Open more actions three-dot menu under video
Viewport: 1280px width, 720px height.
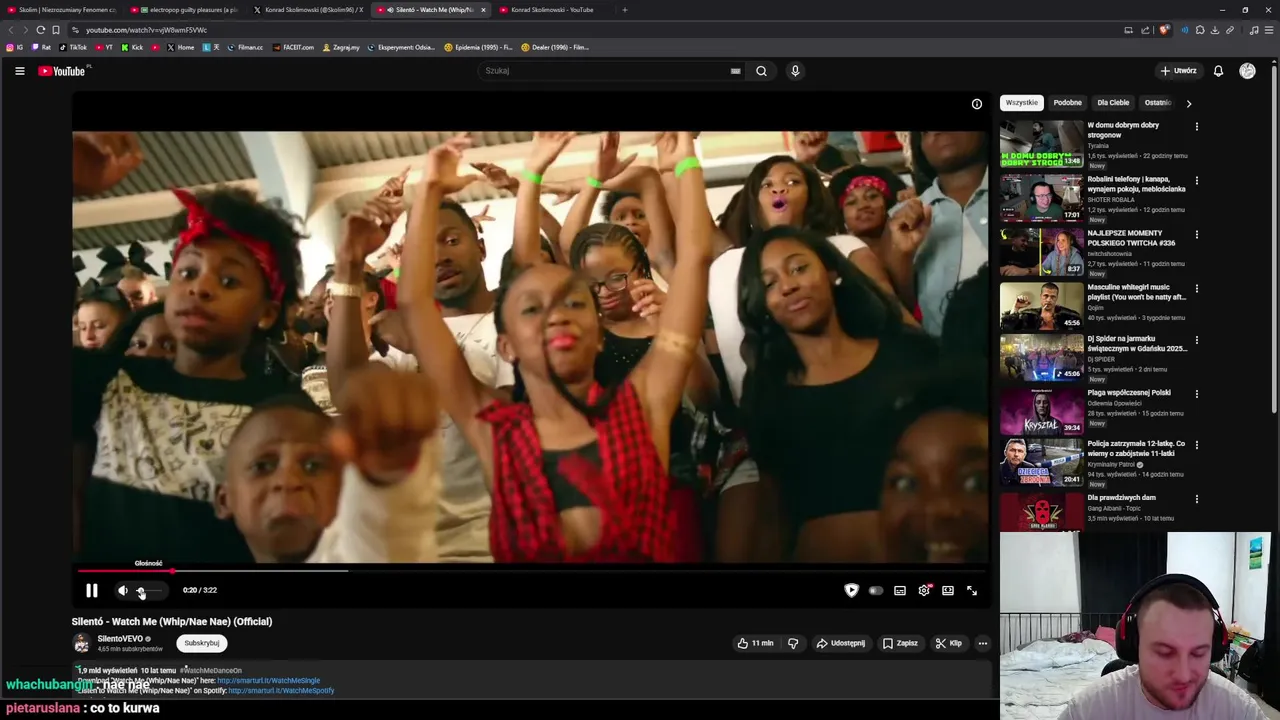tap(983, 643)
